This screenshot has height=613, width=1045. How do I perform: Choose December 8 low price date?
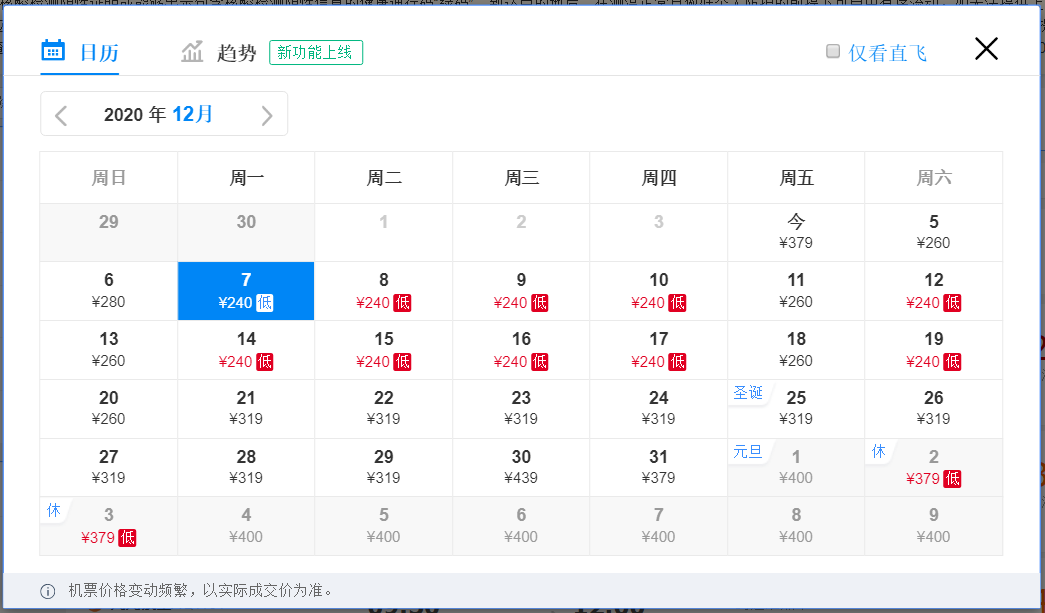click(384, 291)
